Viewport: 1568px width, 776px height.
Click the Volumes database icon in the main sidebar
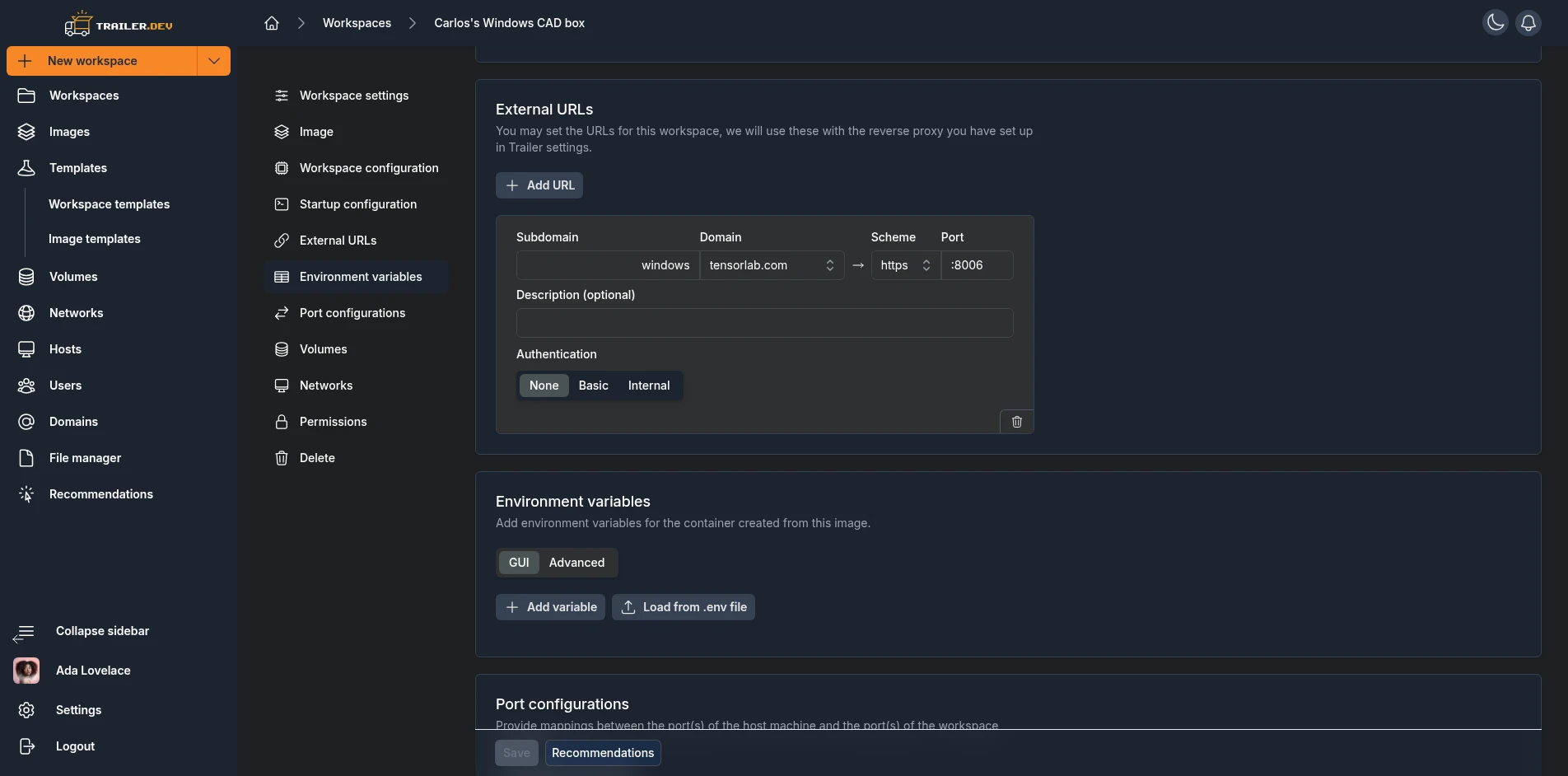click(26, 277)
